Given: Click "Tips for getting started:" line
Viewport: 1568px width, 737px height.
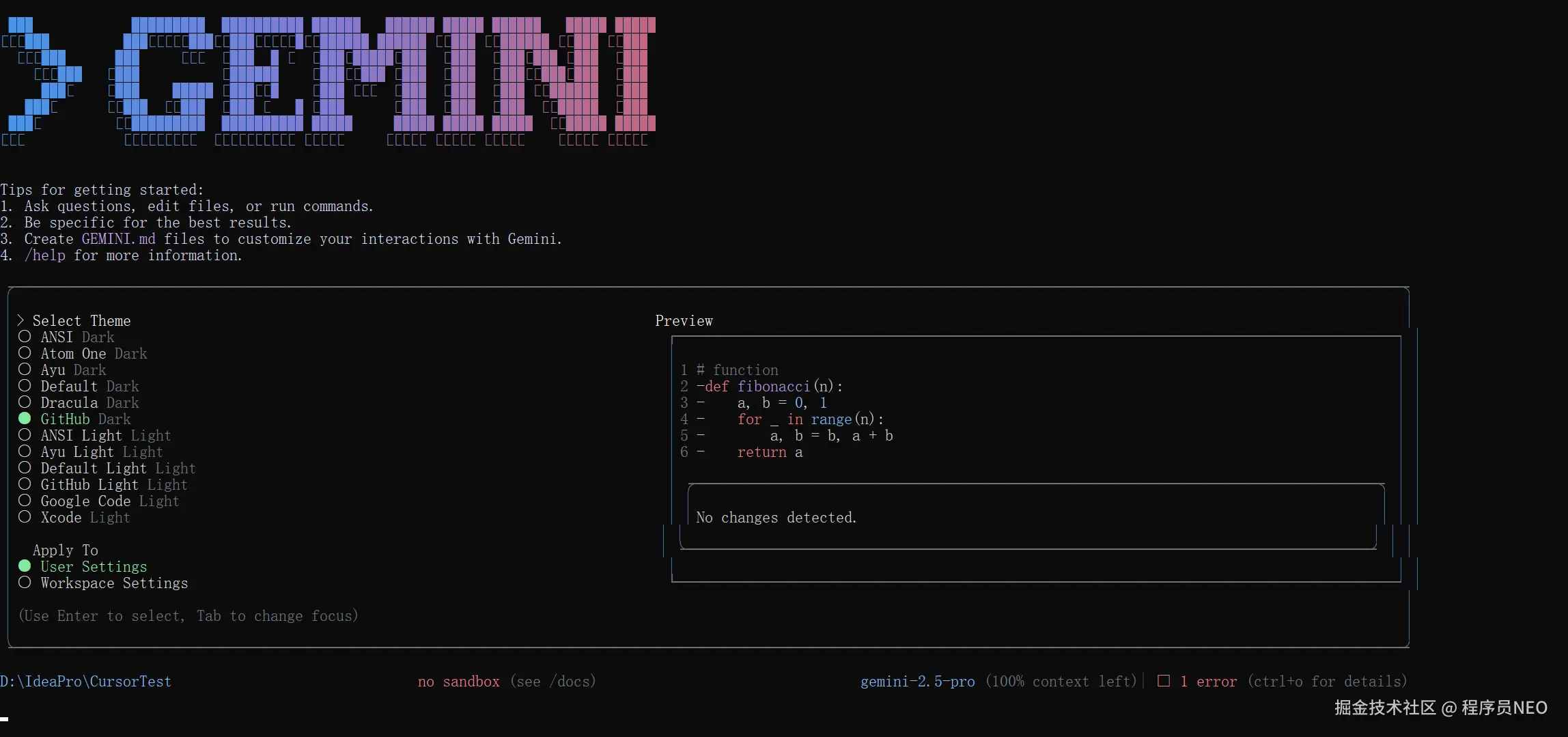Looking at the screenshot, I should click(x=102, y=190).
